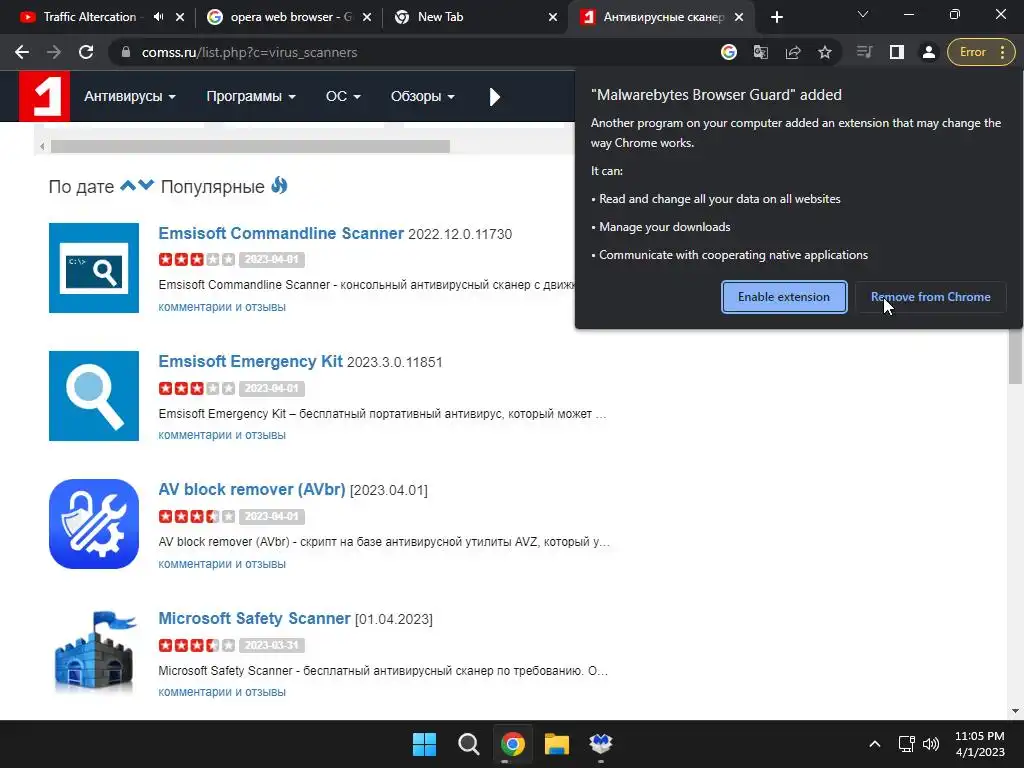1024x768 pixels.
Task: Toggle the Chrome side panel
Action: pyautogui.click(x=897, y=52)
